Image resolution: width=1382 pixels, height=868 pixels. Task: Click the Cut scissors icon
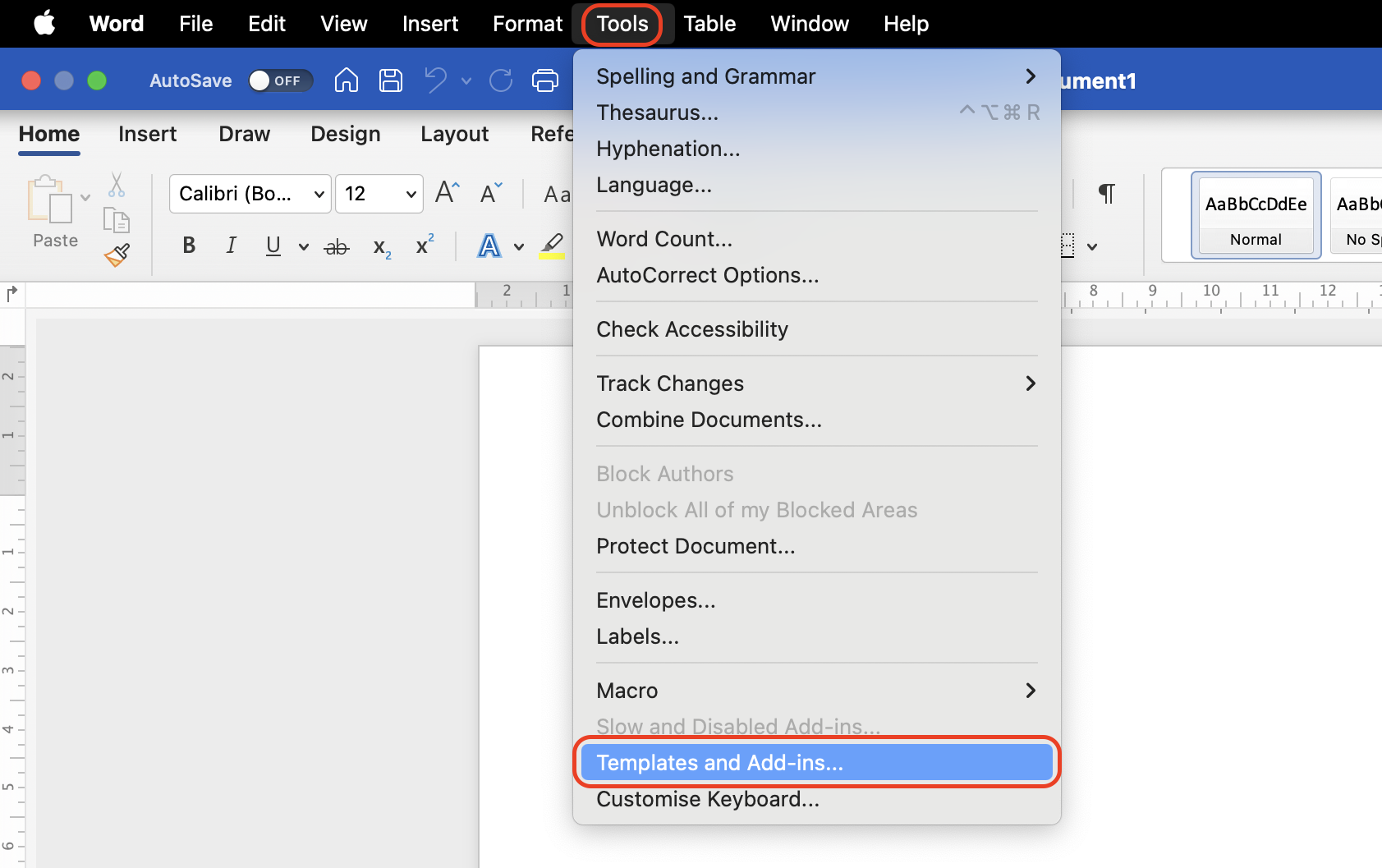click(117, 186)
